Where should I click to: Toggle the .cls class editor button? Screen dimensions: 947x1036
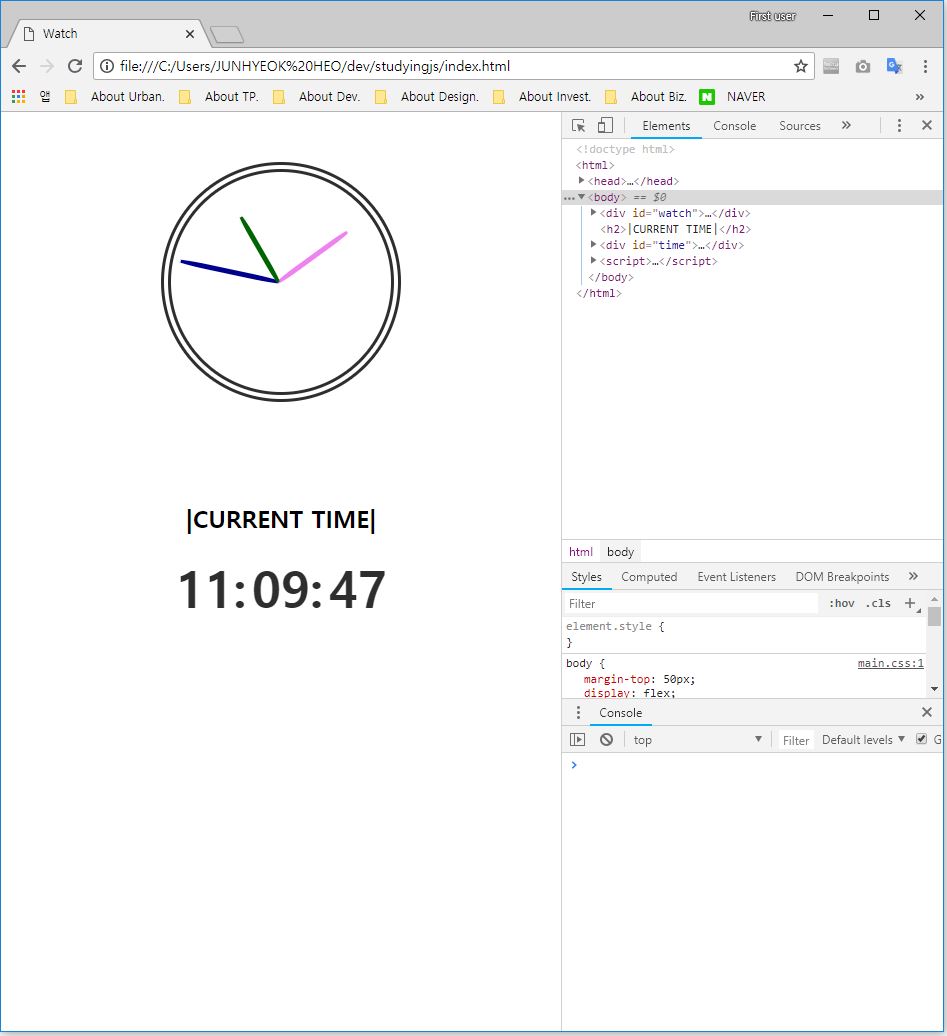[878, 603]
